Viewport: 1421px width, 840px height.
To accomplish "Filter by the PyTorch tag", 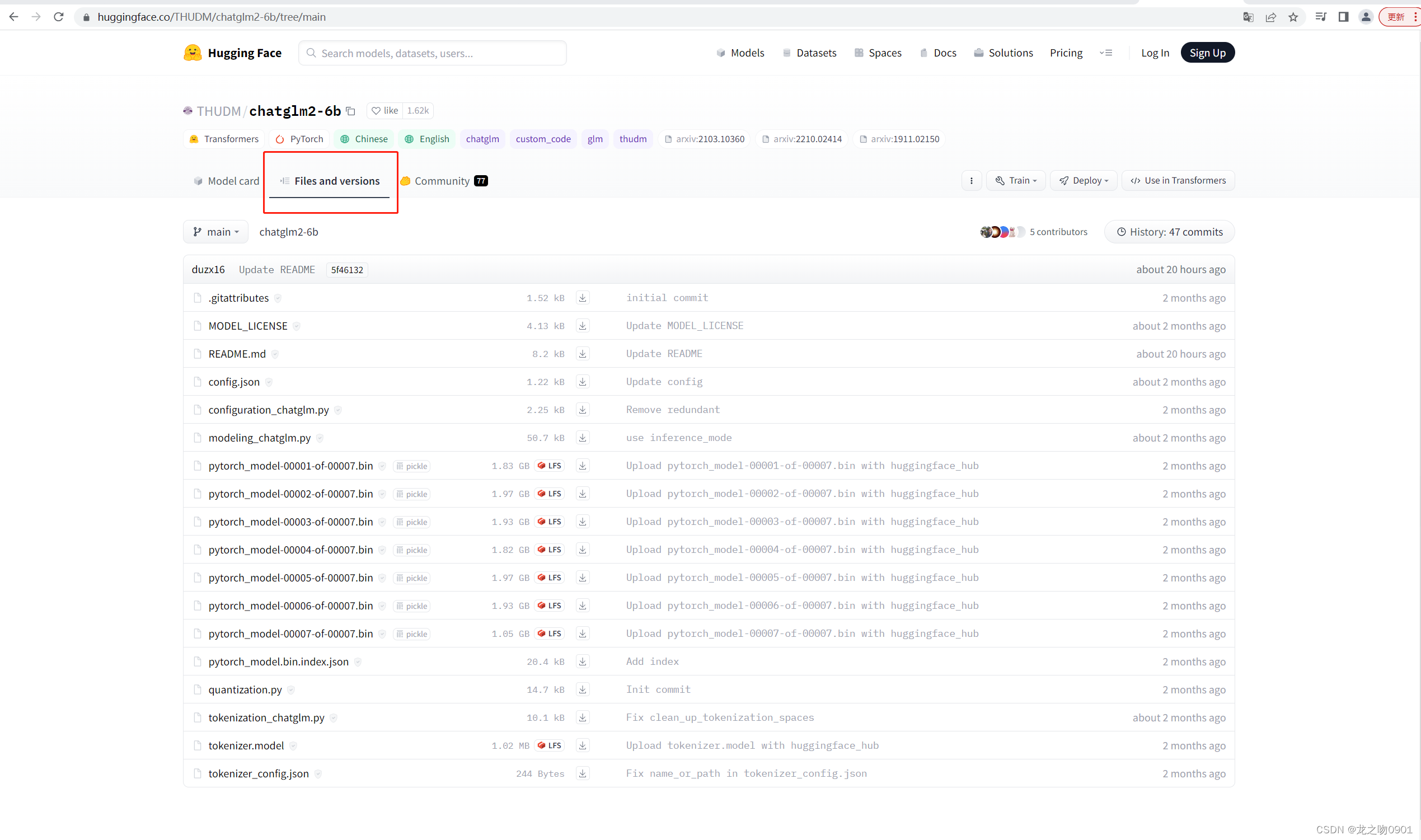I will pyautogui.click(x=299, y=139).
